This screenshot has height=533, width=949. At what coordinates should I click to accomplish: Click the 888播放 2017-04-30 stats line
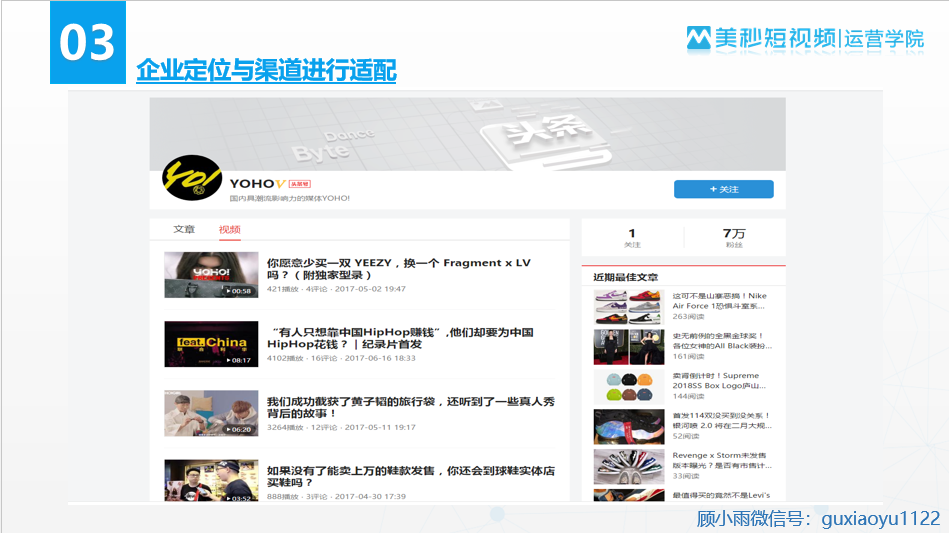pos(336,496)
